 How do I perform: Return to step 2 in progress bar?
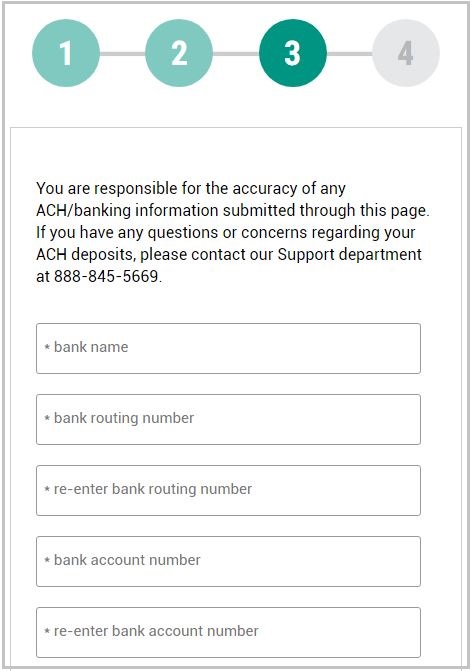[x=179, y=53]
